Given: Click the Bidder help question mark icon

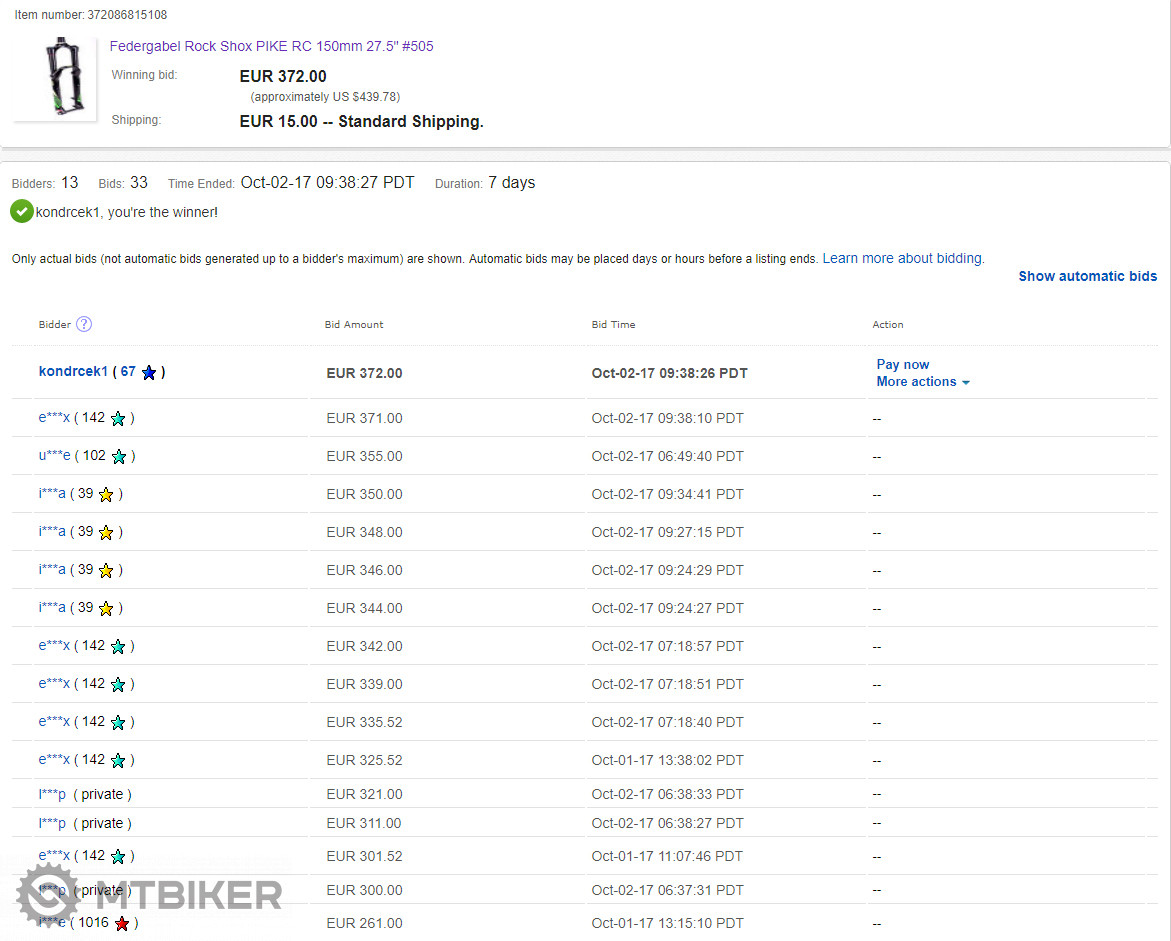Looking at the screenshot, I should click(x=84, y=324).
